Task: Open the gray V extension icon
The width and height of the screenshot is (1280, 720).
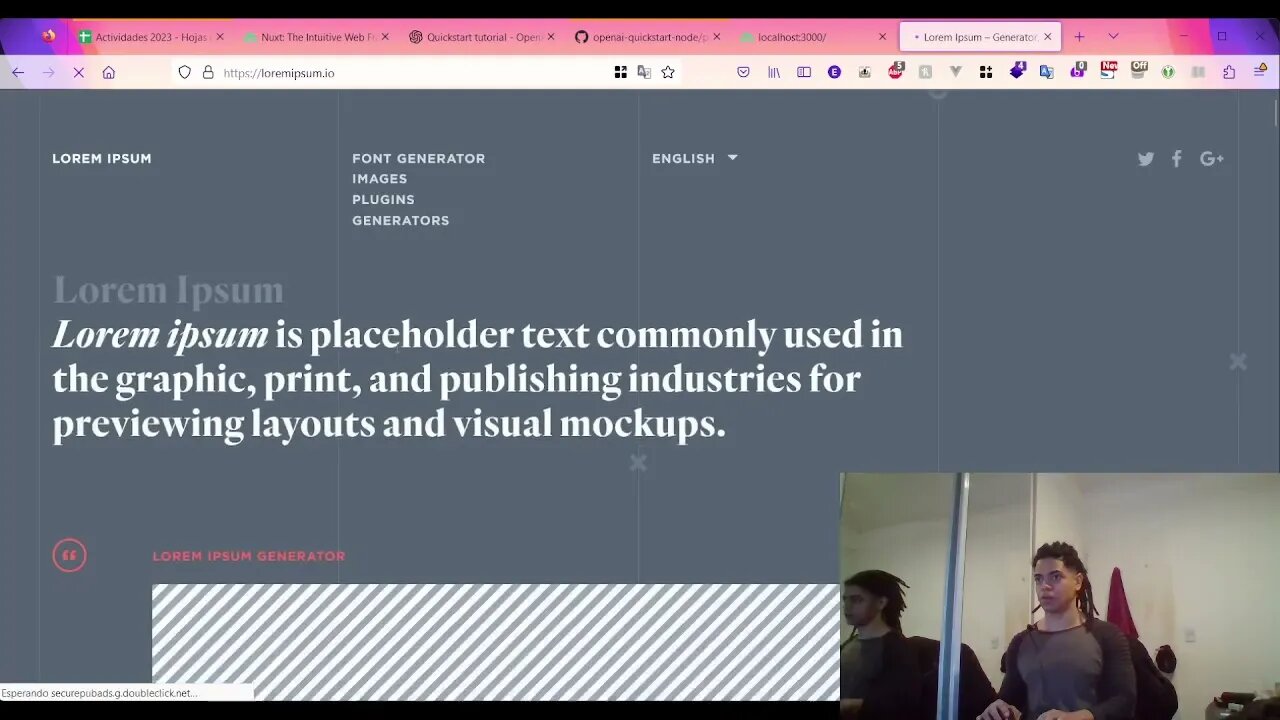Action: click(x=956, y=72)
